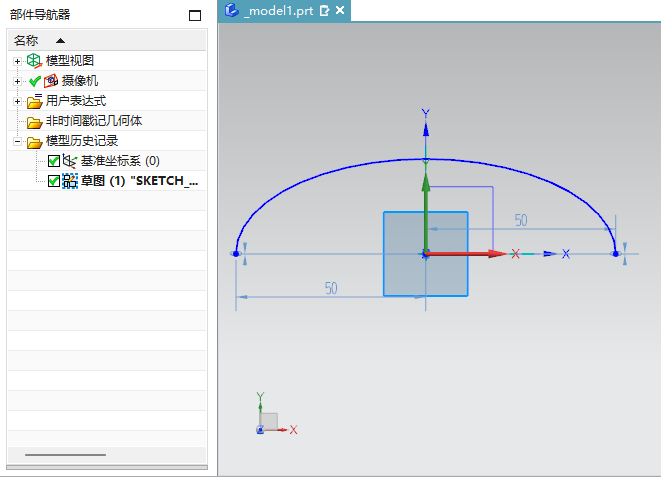This screenshot has width=661, height=477.
Task: Expand the 摄像机 tree node
Action: tap(17, 81)
